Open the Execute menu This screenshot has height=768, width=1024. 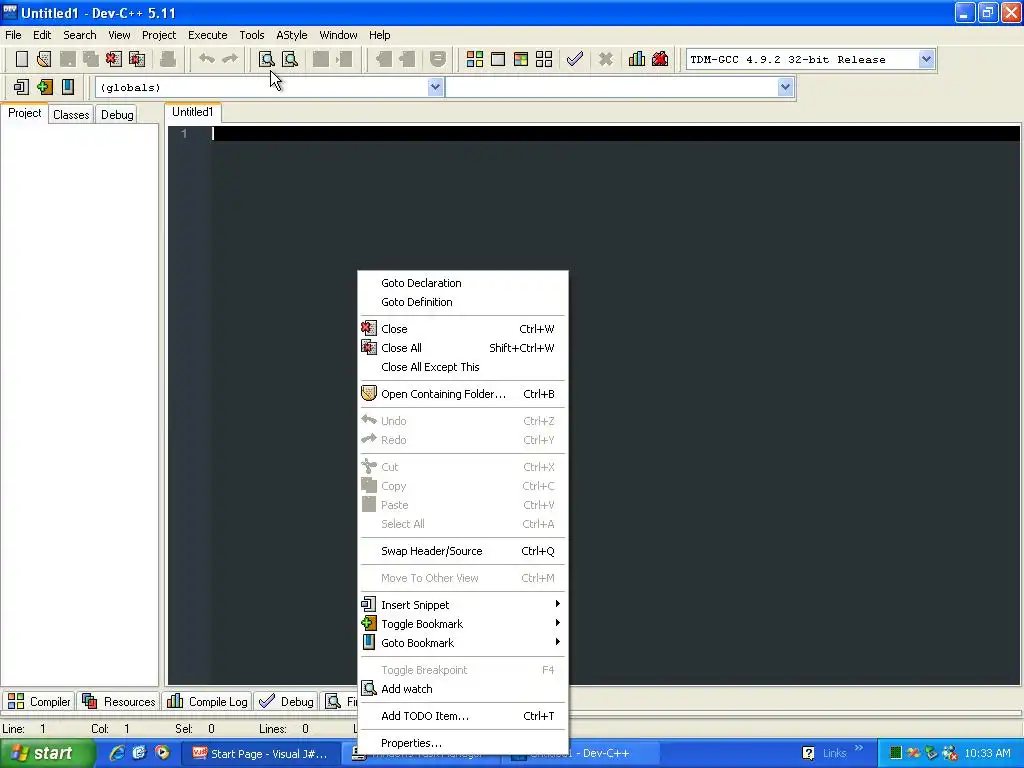(x=208, y=35)
